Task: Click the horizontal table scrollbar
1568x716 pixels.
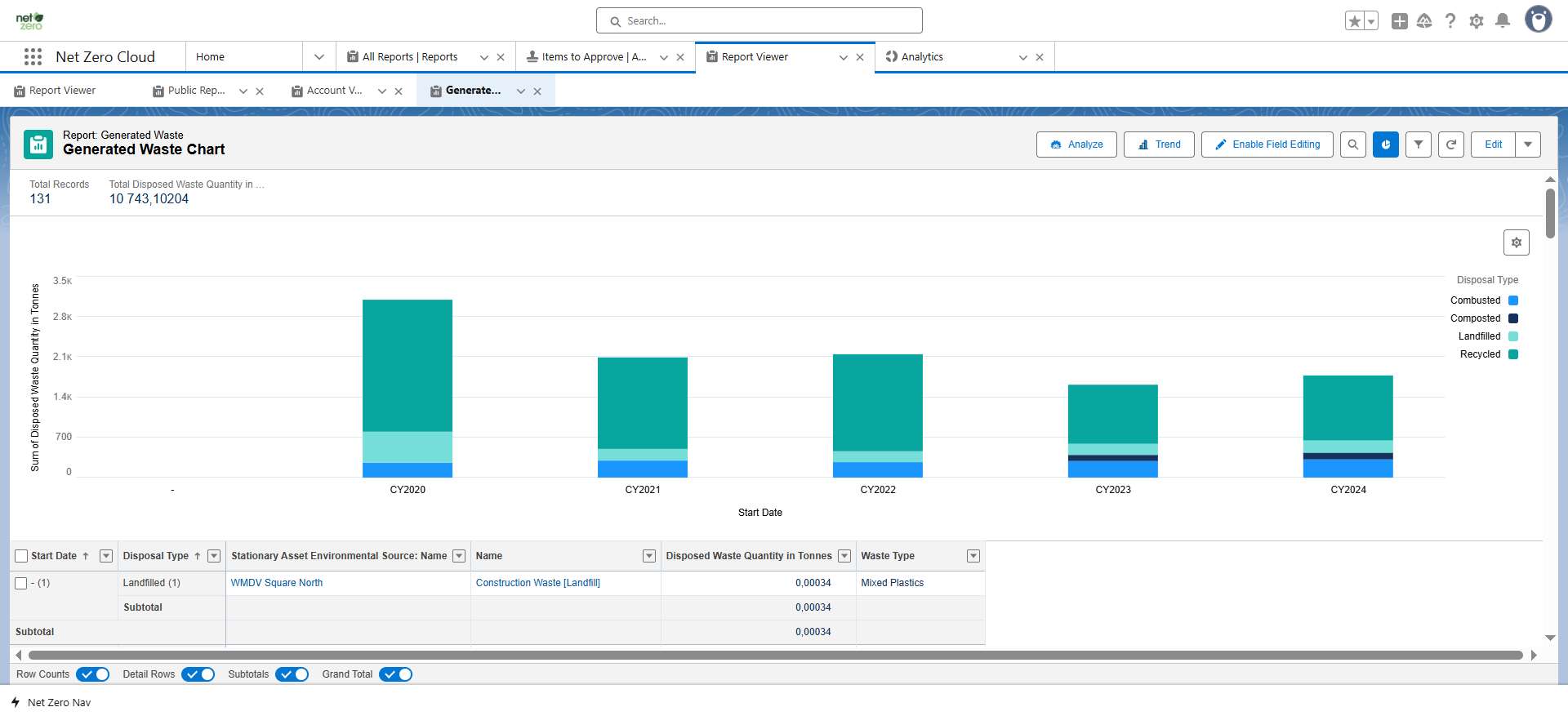Action: [x=776, y=655]
